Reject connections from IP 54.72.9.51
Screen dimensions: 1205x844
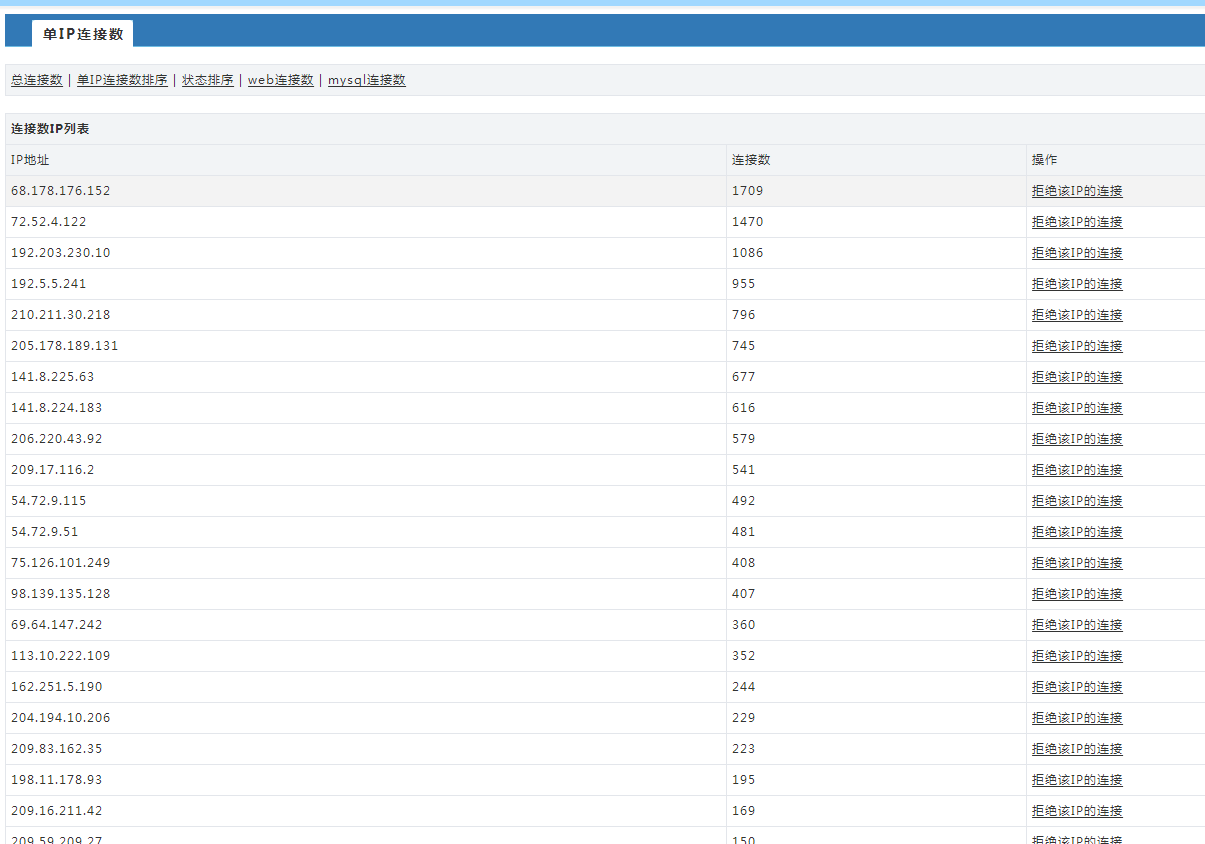pos(1077,532)
